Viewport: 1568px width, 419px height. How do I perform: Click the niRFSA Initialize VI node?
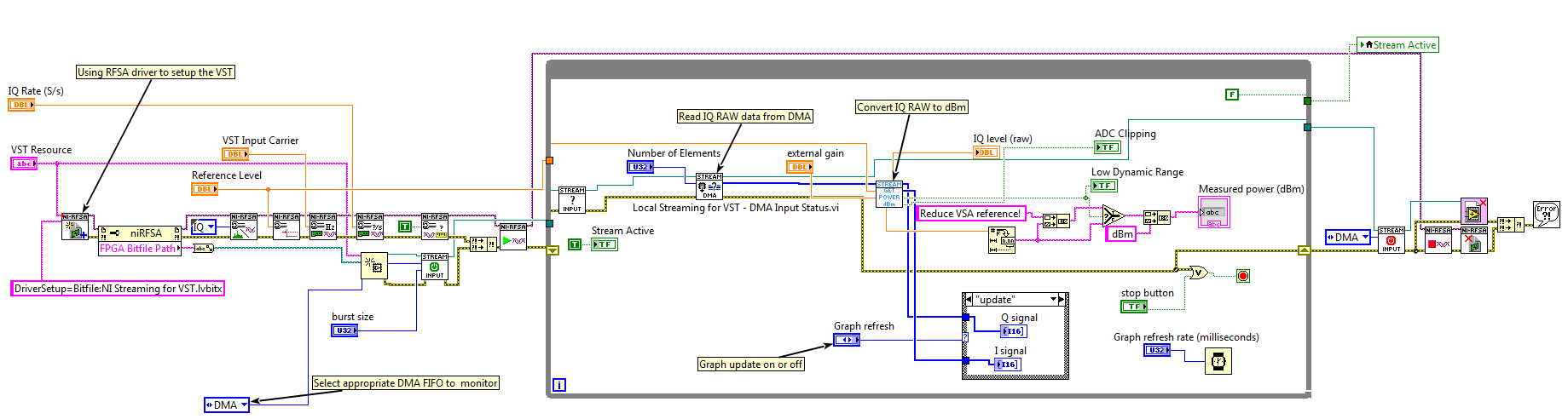(74, 227)
